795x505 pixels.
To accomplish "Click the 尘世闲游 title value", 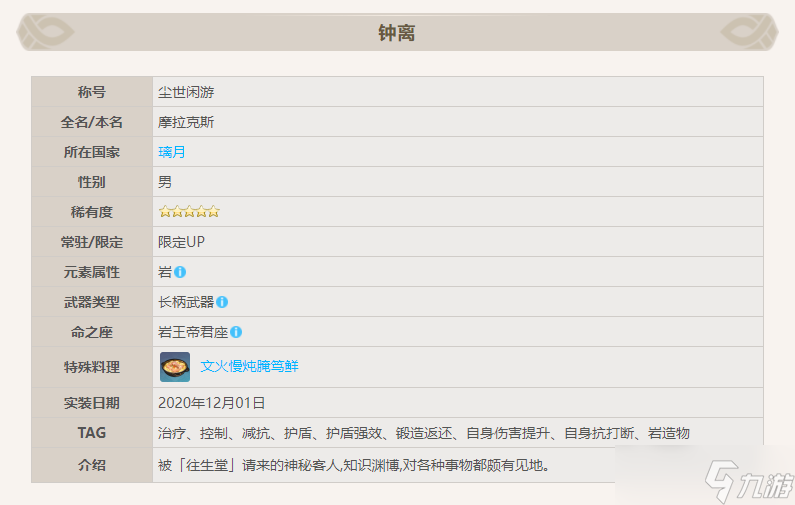I will 186,92.
